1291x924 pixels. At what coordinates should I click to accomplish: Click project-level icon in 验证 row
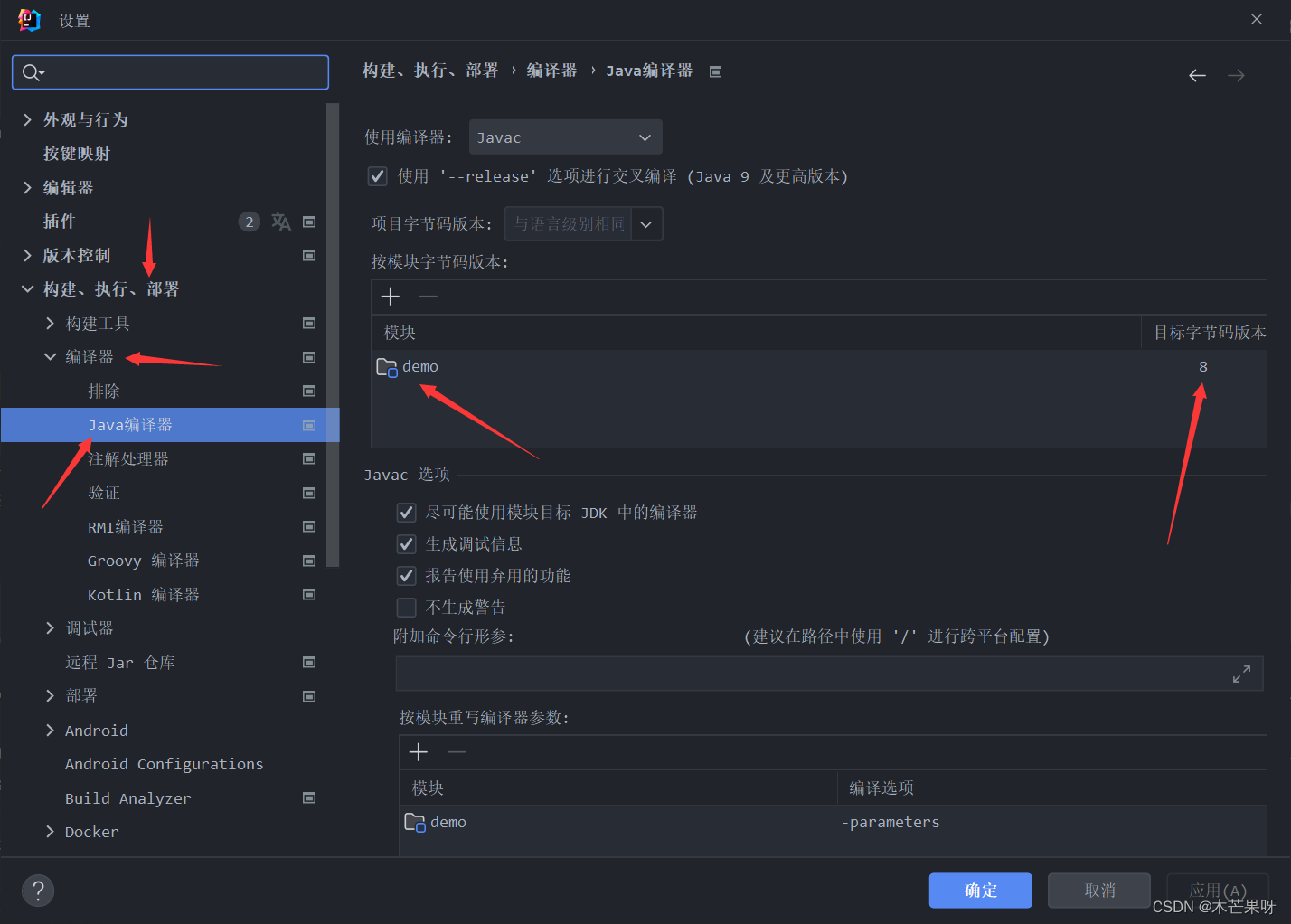[308, 493]
